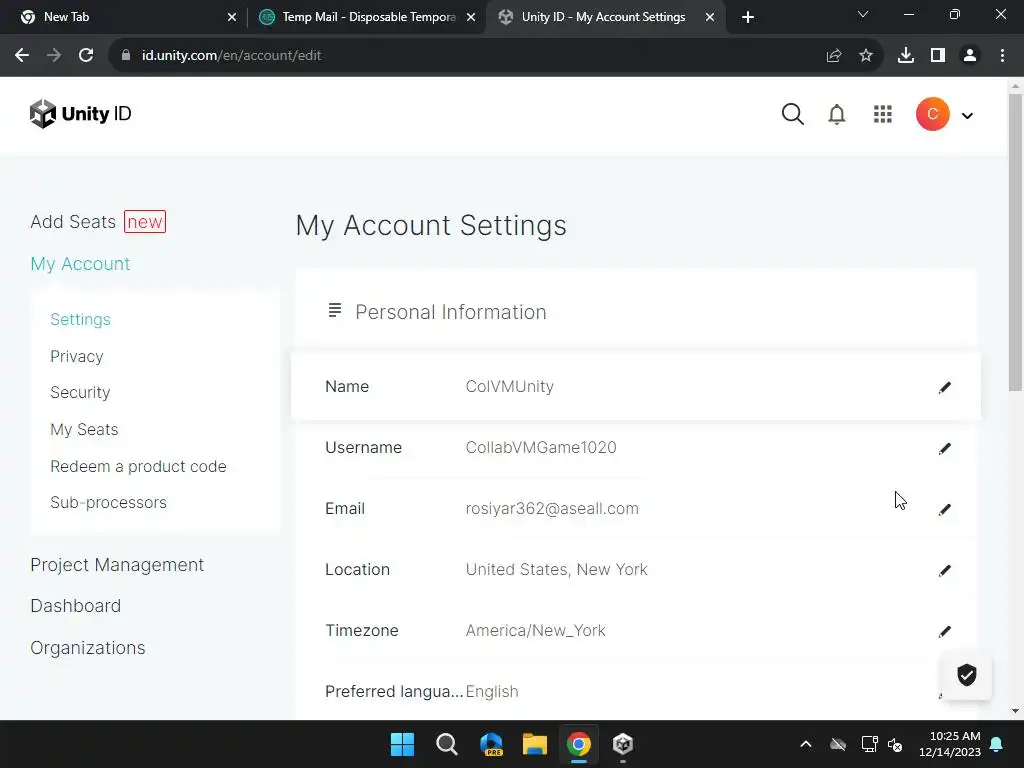Click United States, New York value
Viewport: 1024px width, 768px height.
[556, 569]
